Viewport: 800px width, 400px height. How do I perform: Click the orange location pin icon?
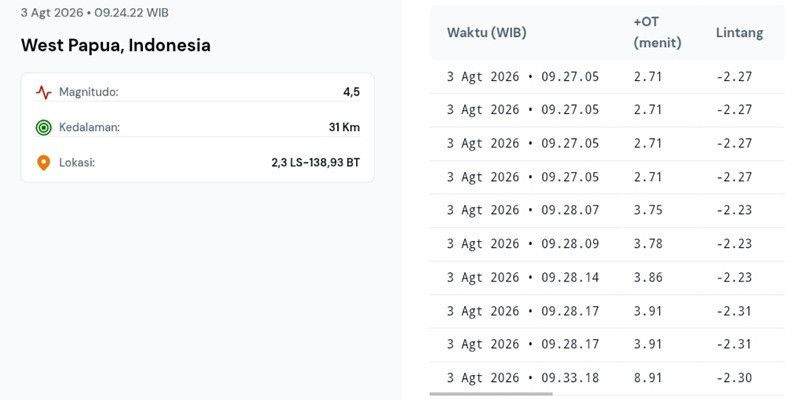pyautogui.click(x=44, y=163)
